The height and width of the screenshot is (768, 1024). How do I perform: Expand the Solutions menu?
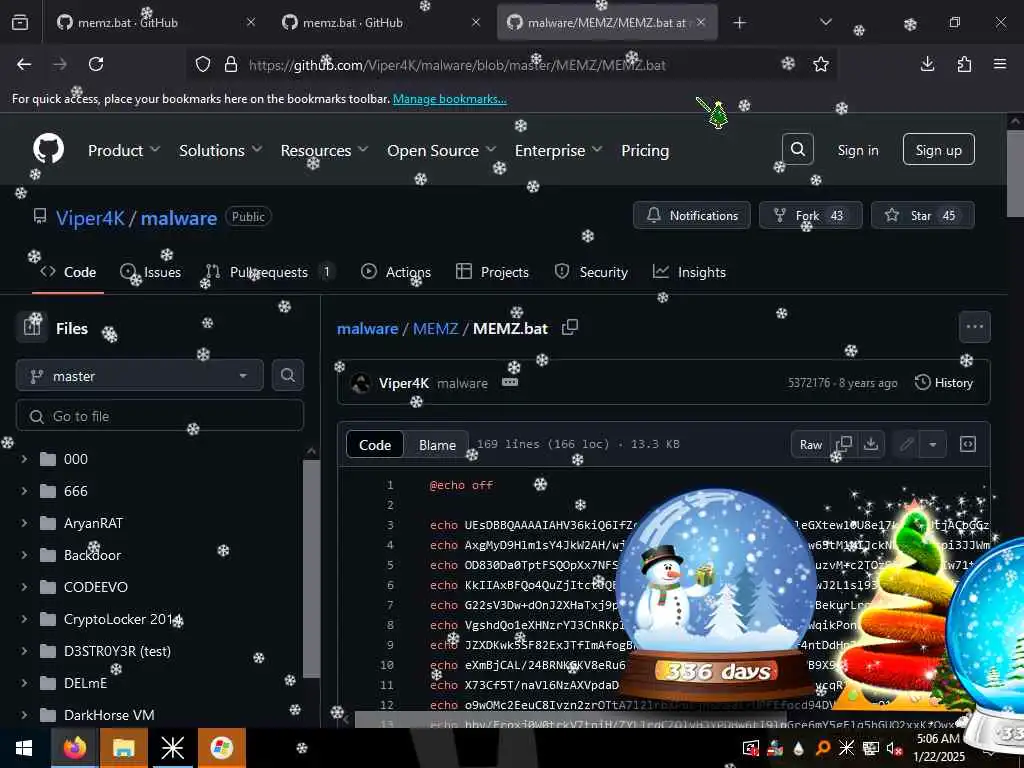[x=221, y=150]
